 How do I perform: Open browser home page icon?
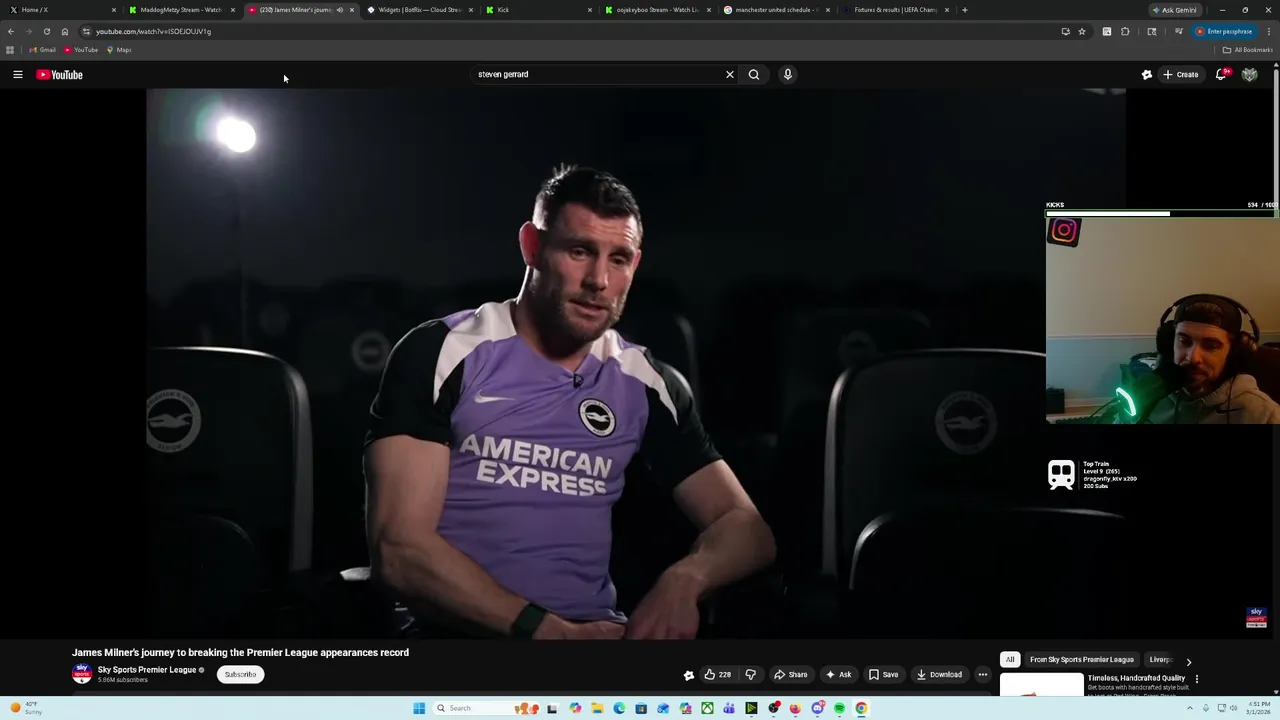tap(65, 31)
